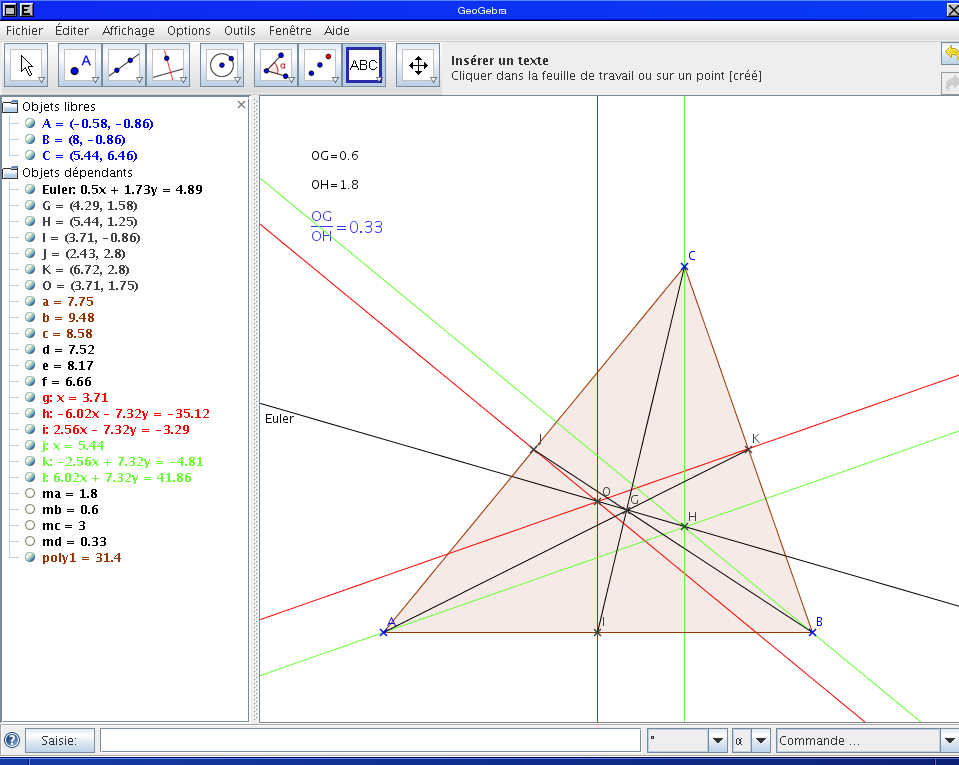Open the Affichage menu

coord(128,31)
